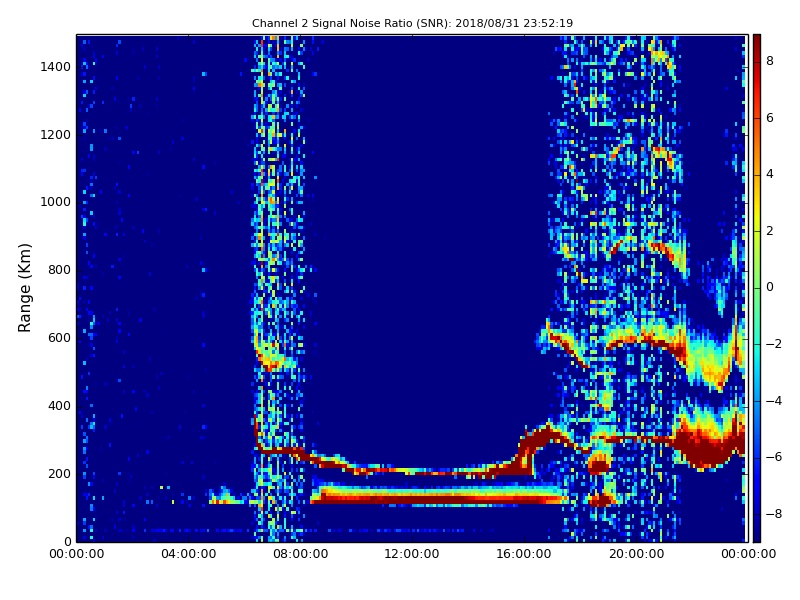Click the 600 range tick label

pos(59,338)
